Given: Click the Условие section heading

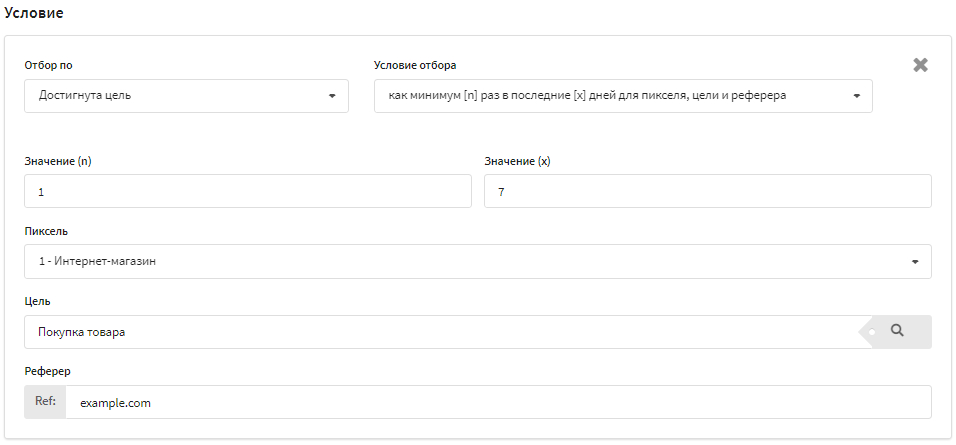Looking at the screenshot, I should (35, 13).
